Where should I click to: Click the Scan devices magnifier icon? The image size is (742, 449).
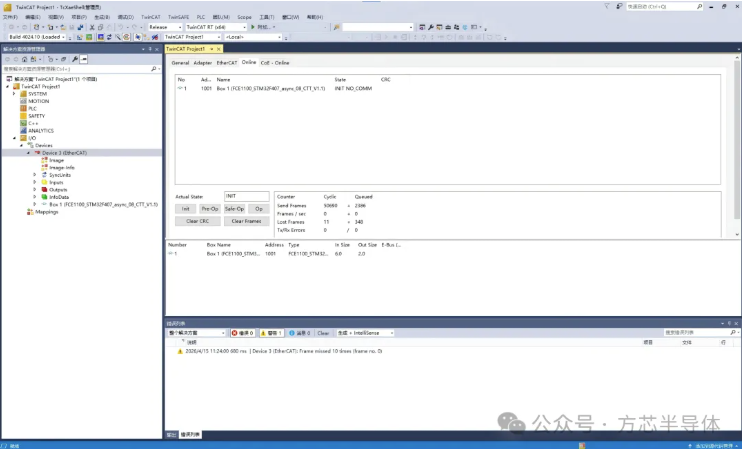pos(118,37)
